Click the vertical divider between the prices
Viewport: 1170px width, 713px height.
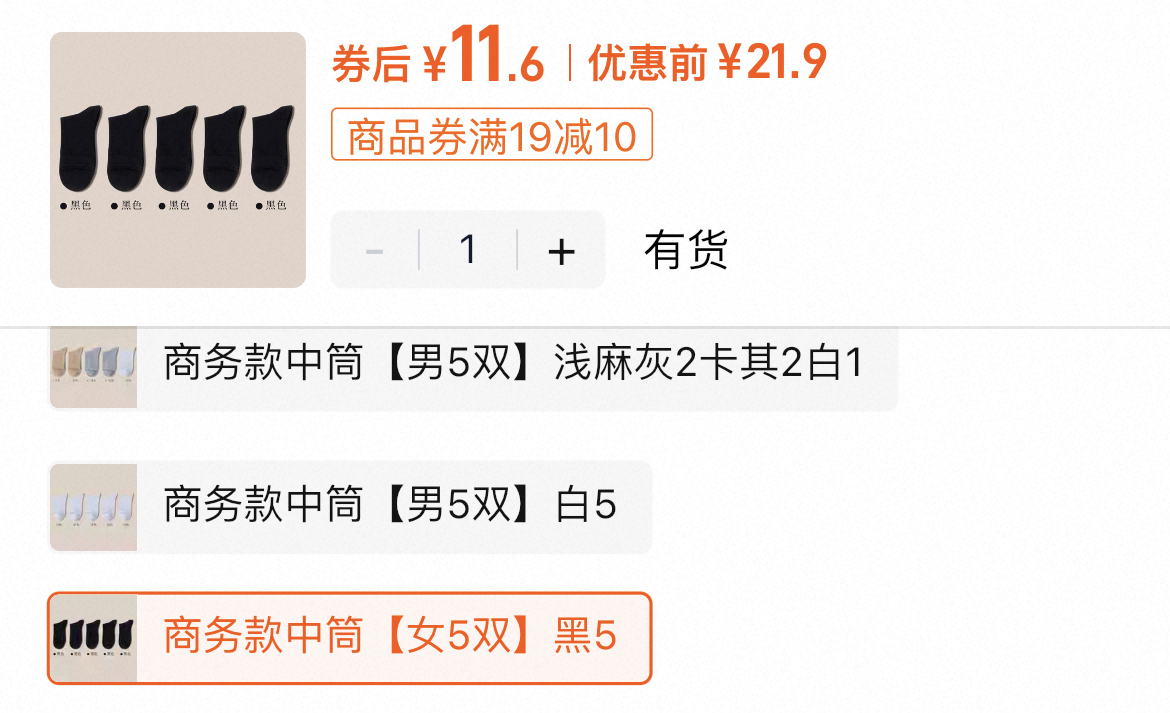point(569,63)
